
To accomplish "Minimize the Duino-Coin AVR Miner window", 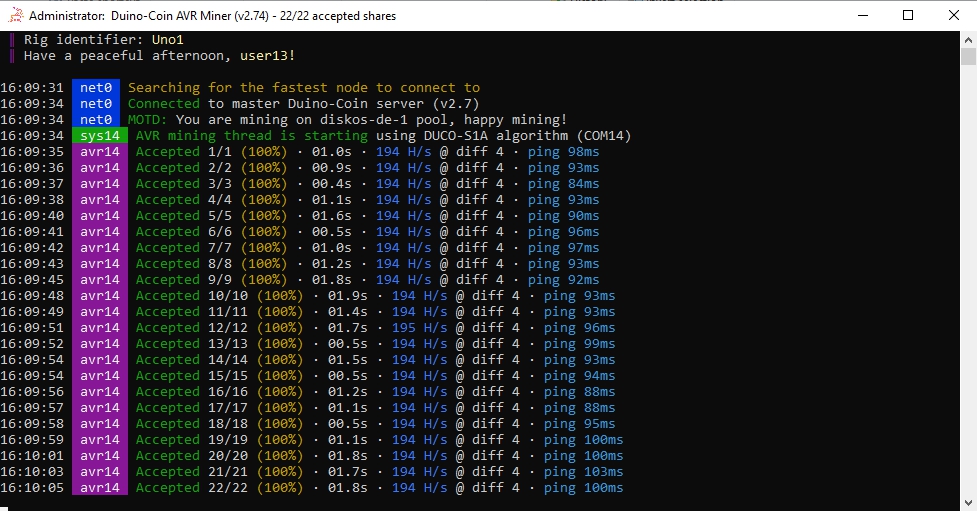I will click(863, 16).
